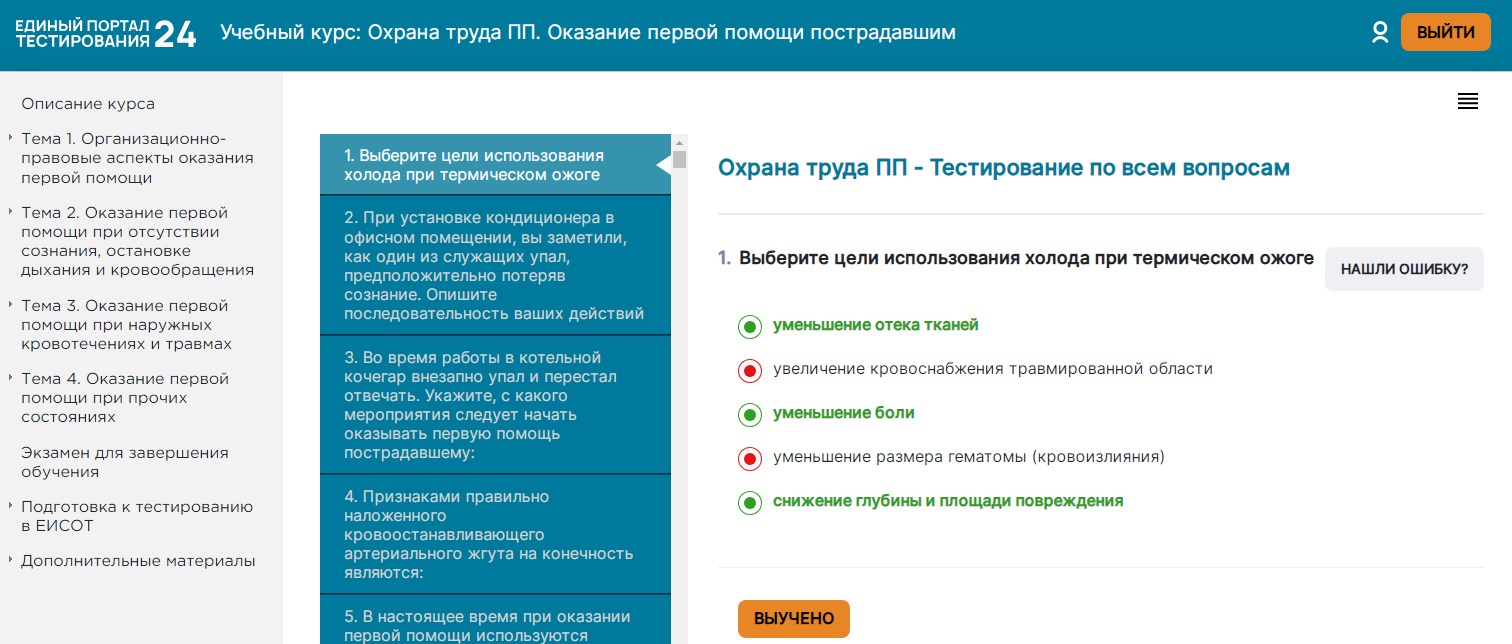1512x644 pixels.
Task: Open the hamburger menu icon
Action: (x=1467, y=101)
